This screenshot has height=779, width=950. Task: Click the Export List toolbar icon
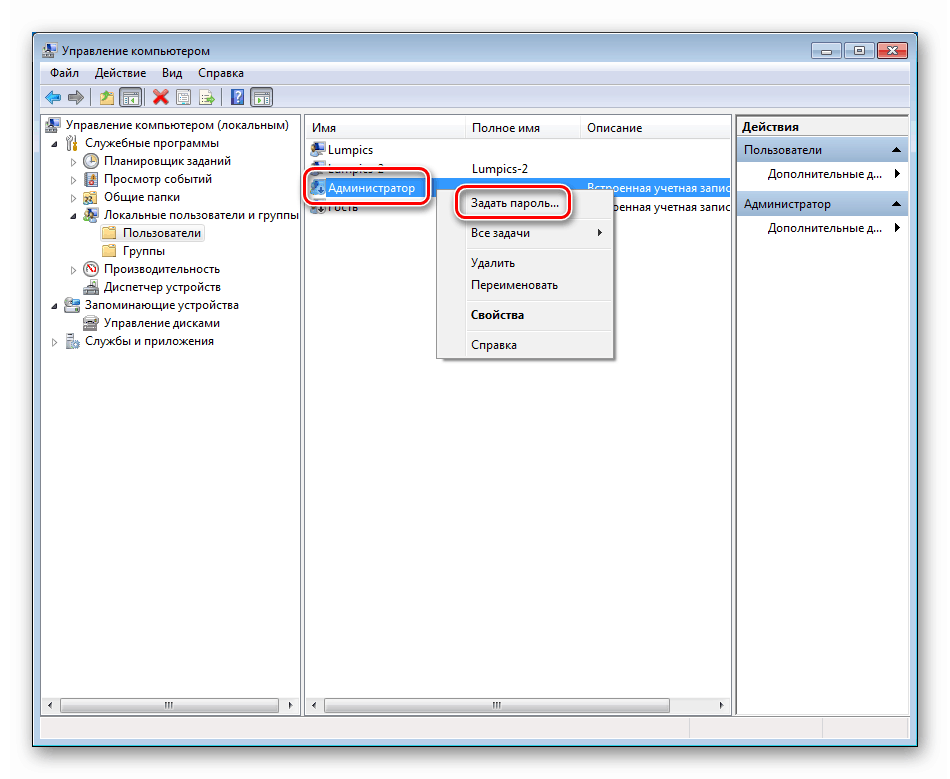pyautogui.click(x=207, y=97)
